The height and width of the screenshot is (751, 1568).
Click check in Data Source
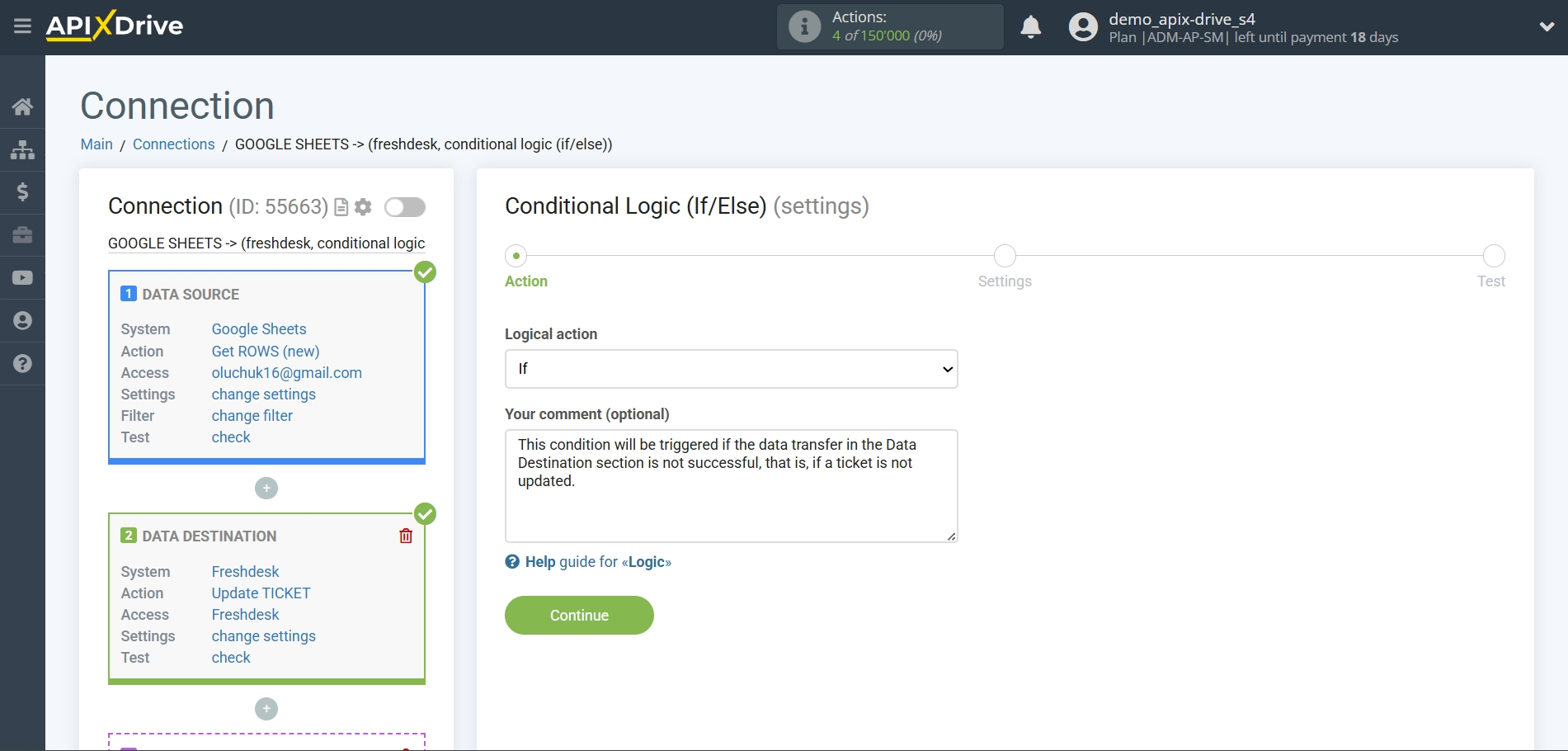click(231, 437)
